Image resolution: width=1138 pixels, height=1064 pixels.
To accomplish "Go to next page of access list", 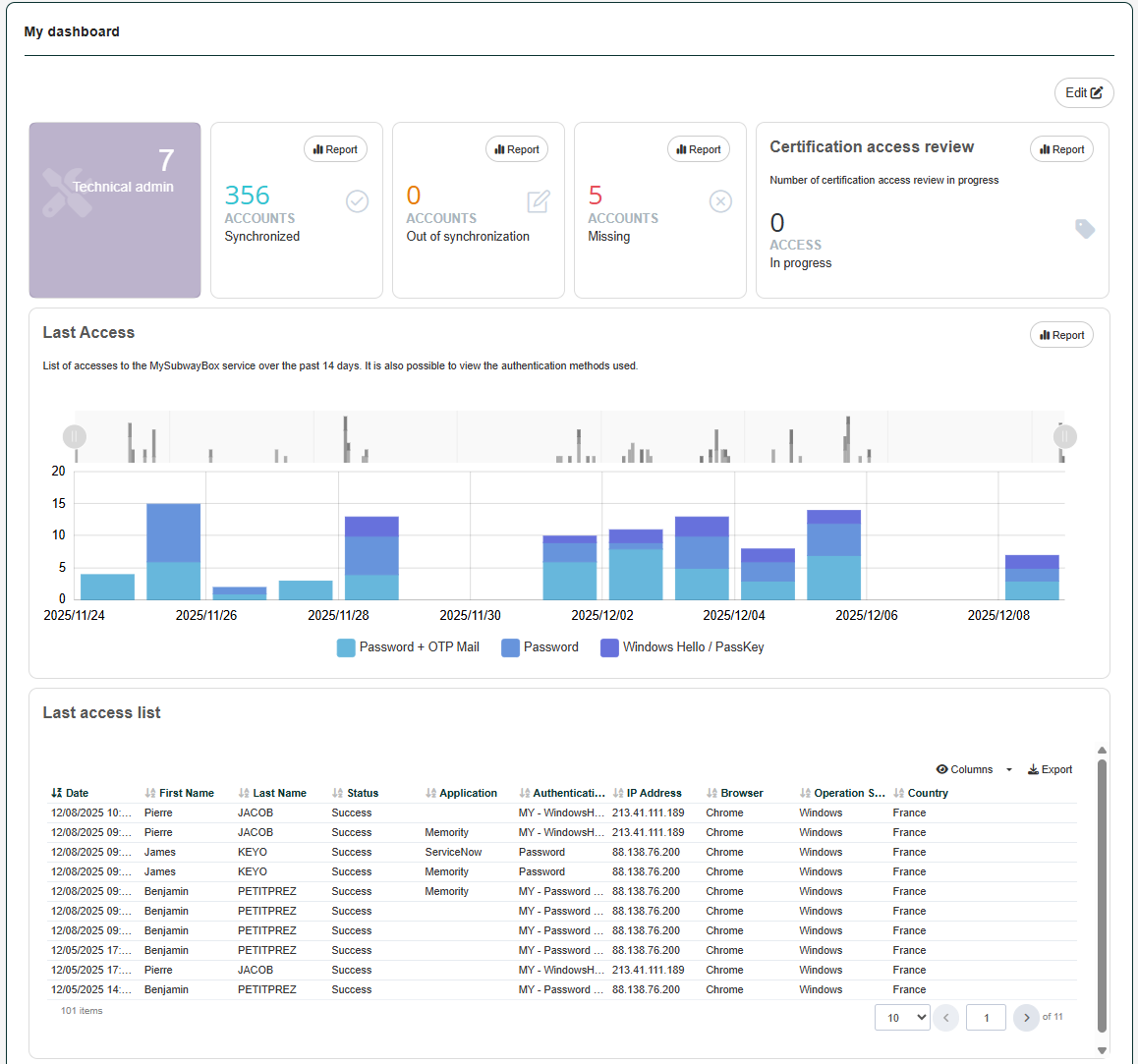I will click(x=1026, y=1018).
